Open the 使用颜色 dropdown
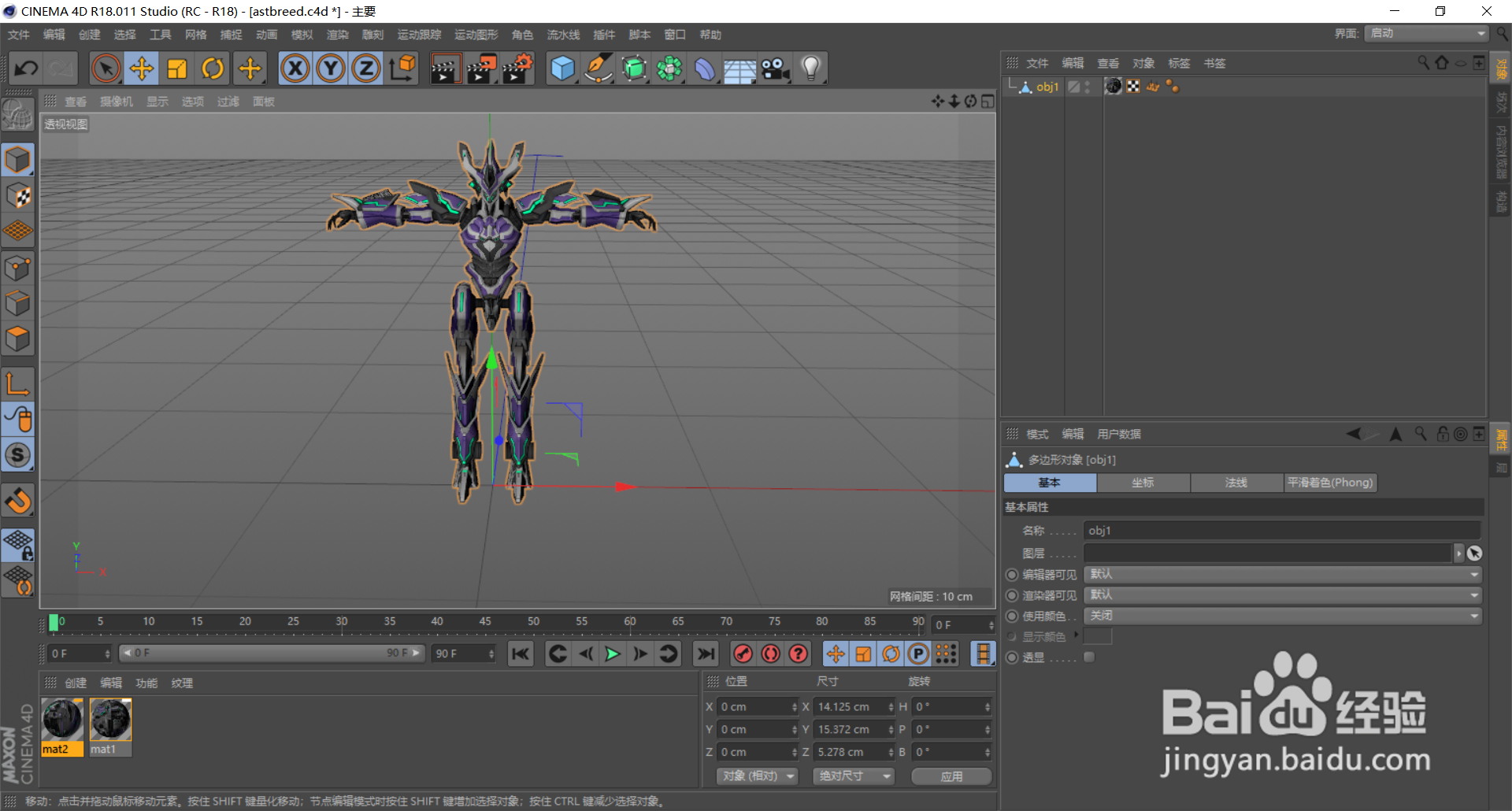 pos(1282,616)
